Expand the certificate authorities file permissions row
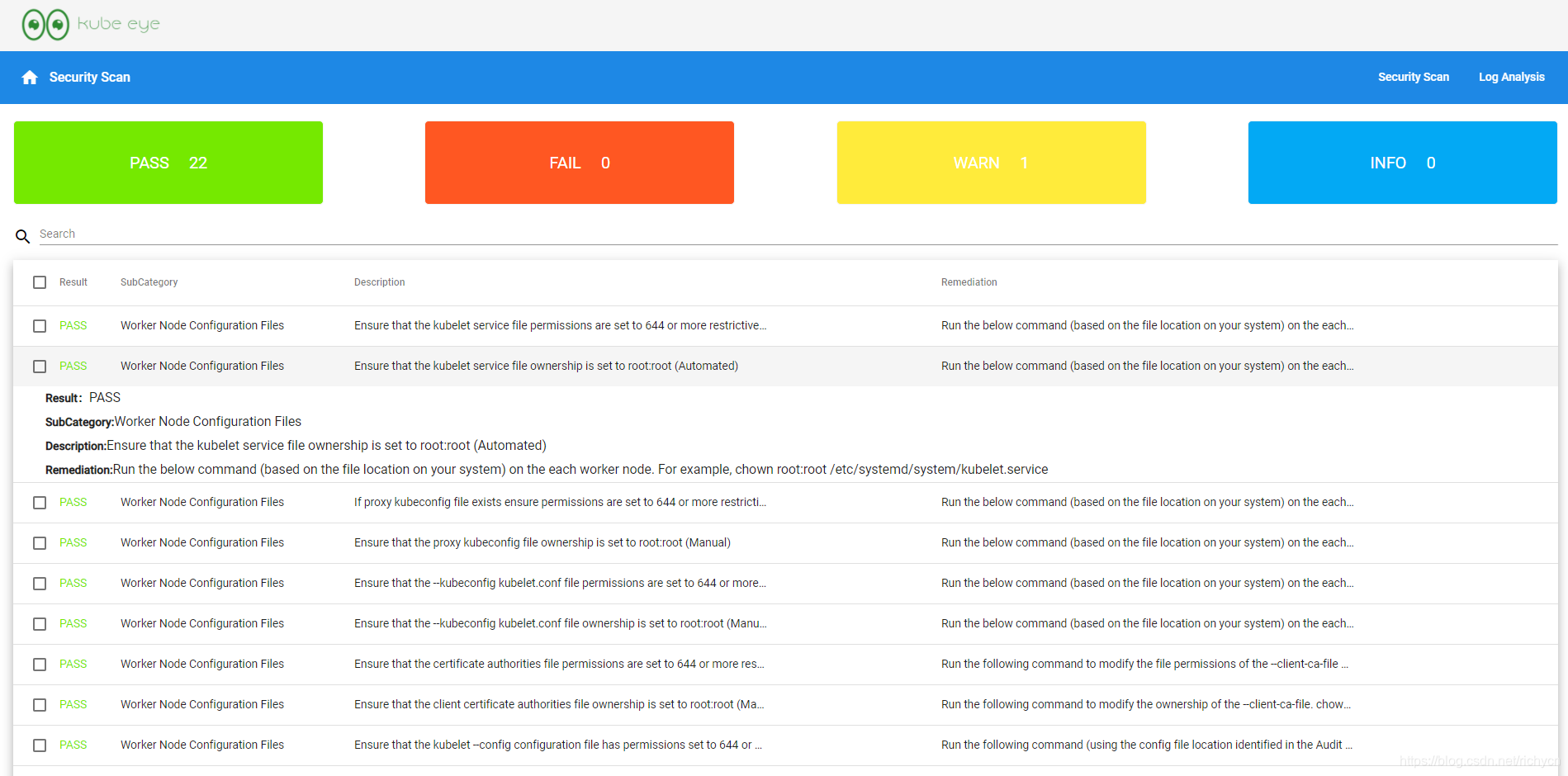 point(785,665)
